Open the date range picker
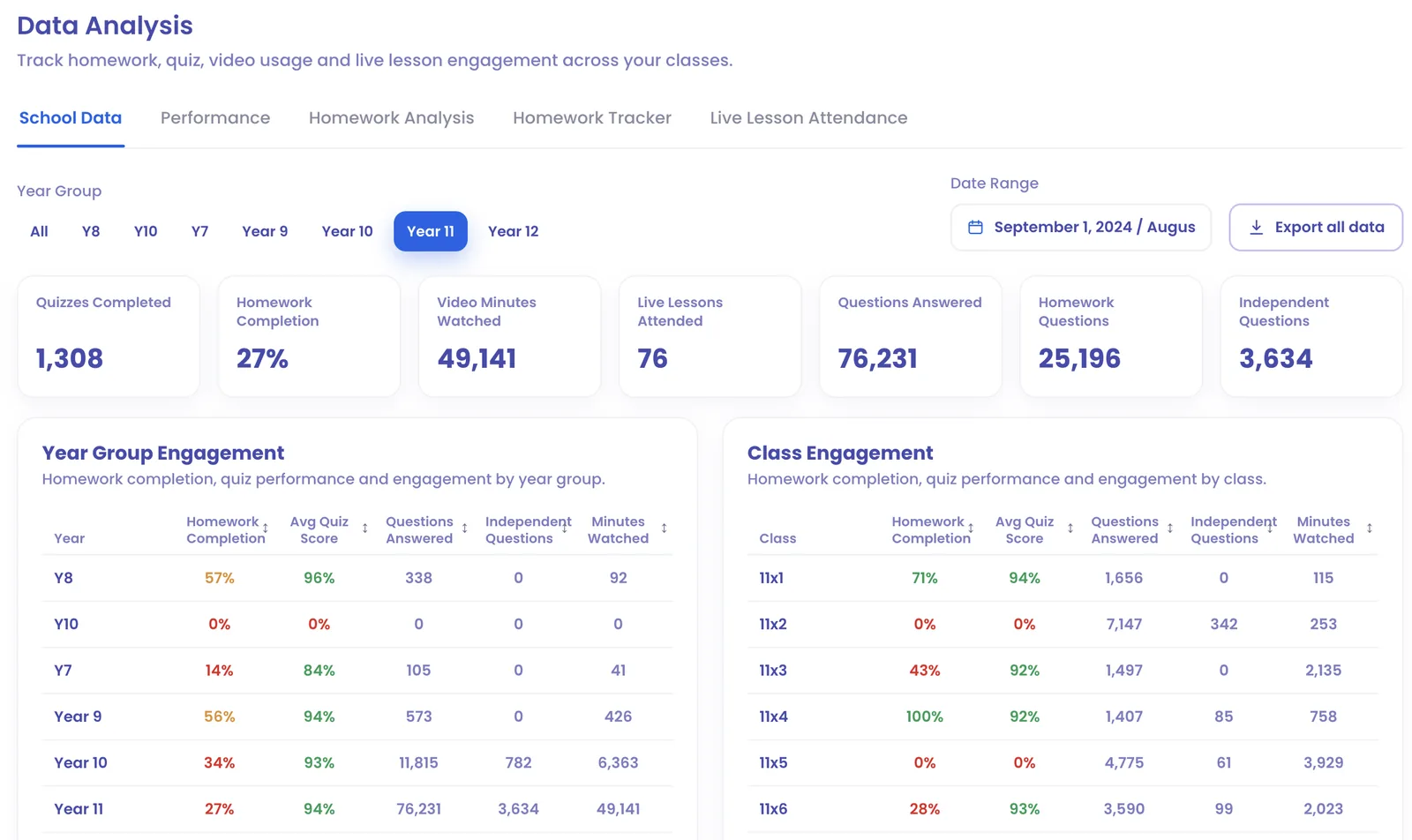This screenshot has height=840, width=1412. pos(1081,228)
